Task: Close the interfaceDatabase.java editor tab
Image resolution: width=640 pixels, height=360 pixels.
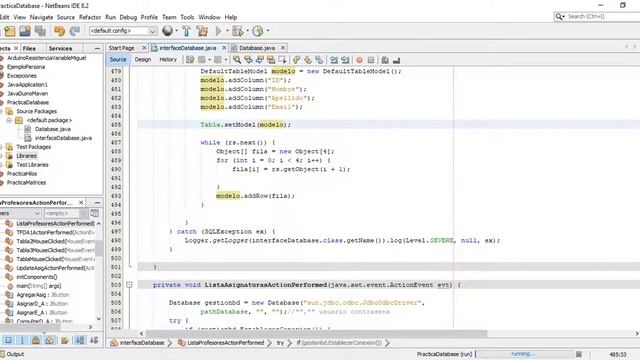Action: [x=224, y=48]
